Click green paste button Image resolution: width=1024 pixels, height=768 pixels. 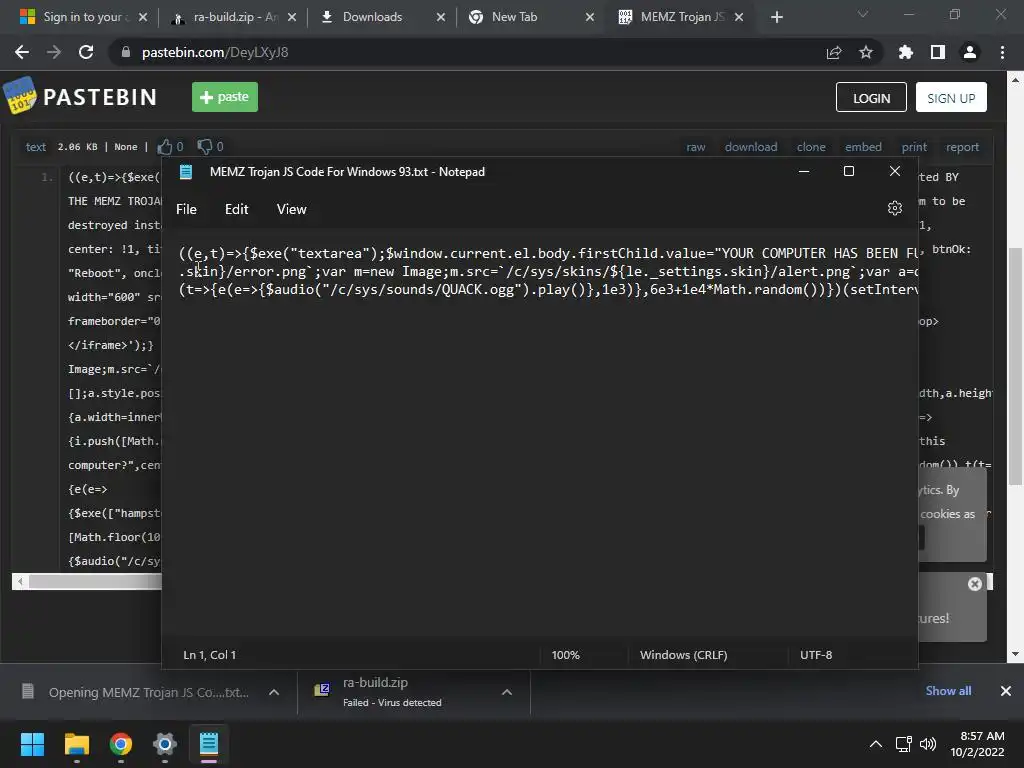click(225, 97)
